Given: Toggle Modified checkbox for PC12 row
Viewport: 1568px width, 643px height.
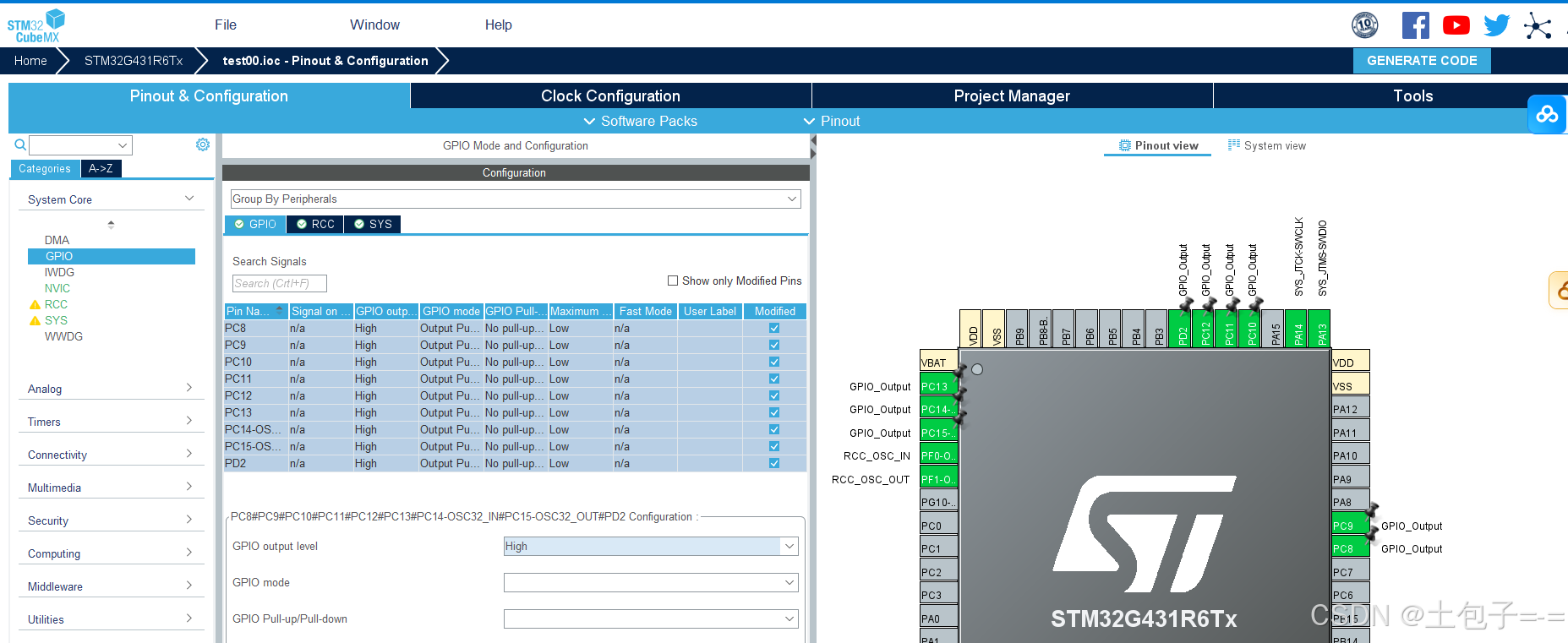Looking at the screenshot, I should [774, 395].
